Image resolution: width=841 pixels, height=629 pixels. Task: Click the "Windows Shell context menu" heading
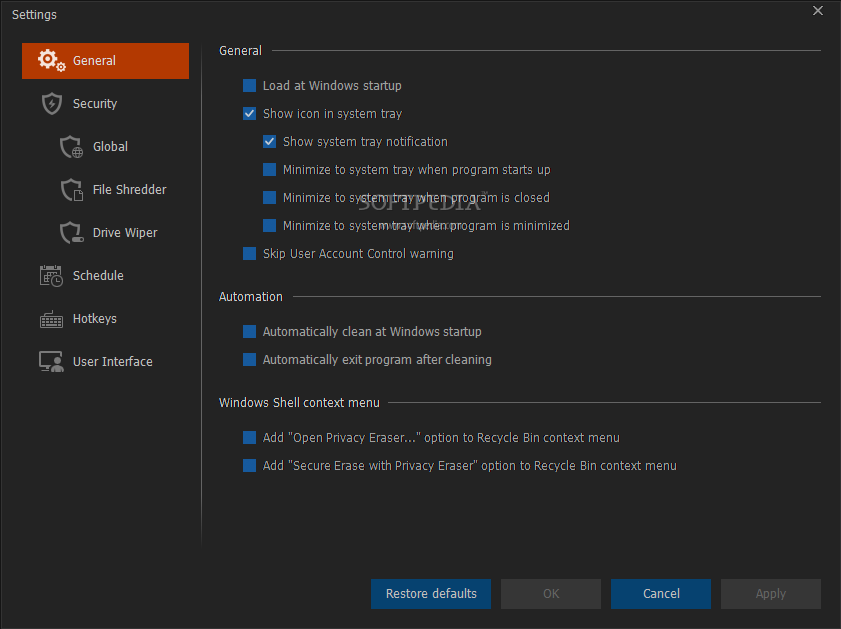point(299,403)
